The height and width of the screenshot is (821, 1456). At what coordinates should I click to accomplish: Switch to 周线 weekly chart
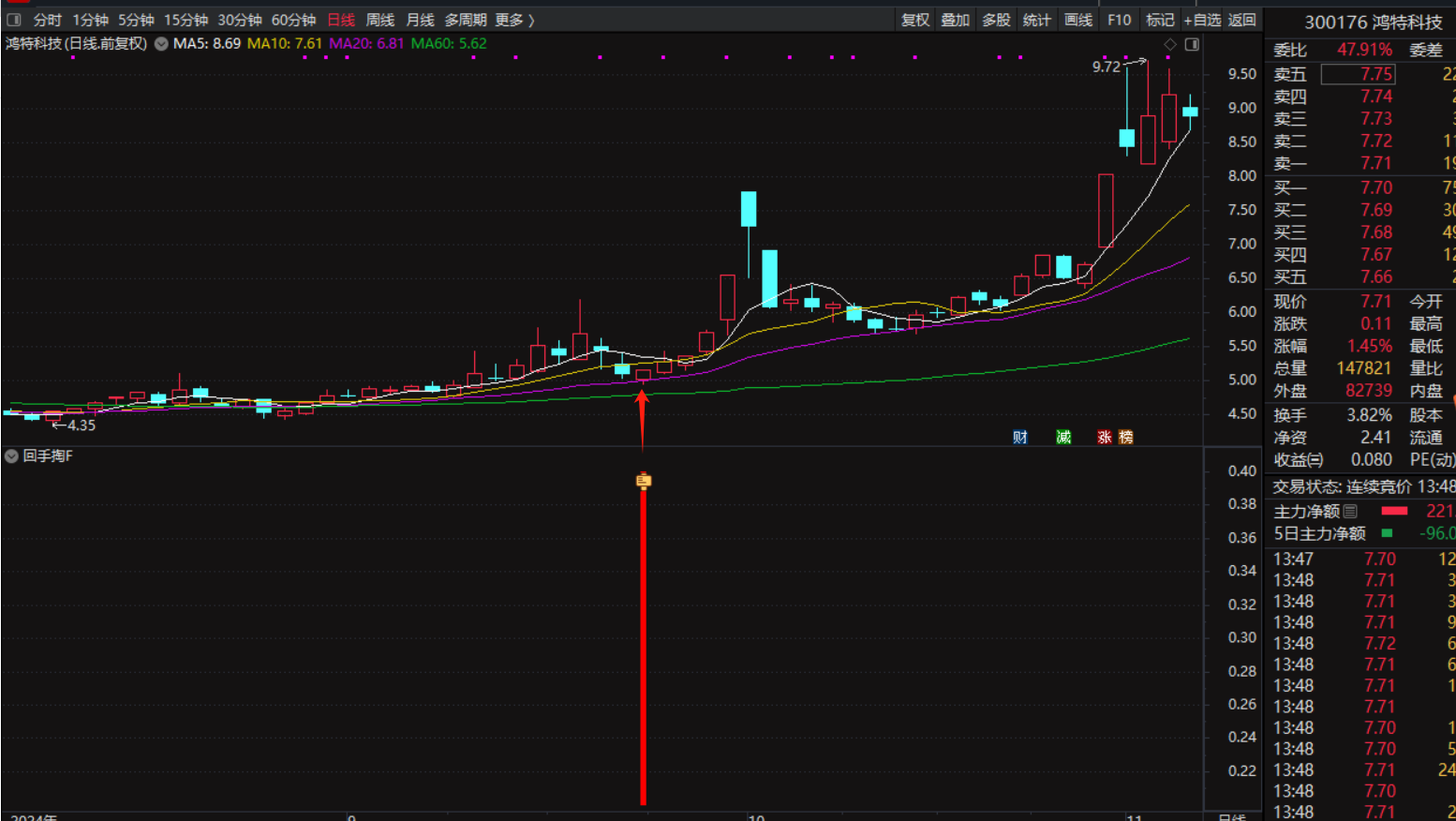point(380,20)
